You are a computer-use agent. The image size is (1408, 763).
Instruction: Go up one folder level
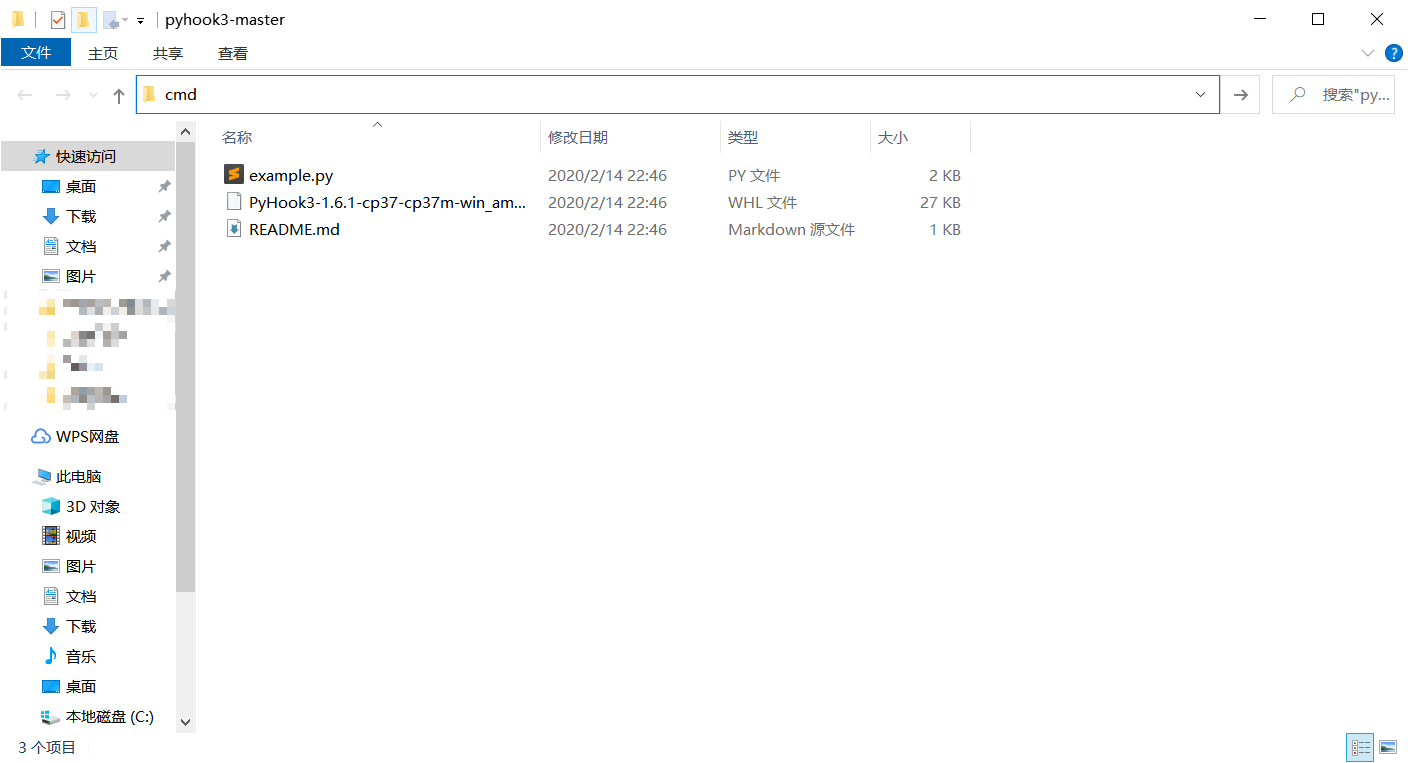coord(119,95)
